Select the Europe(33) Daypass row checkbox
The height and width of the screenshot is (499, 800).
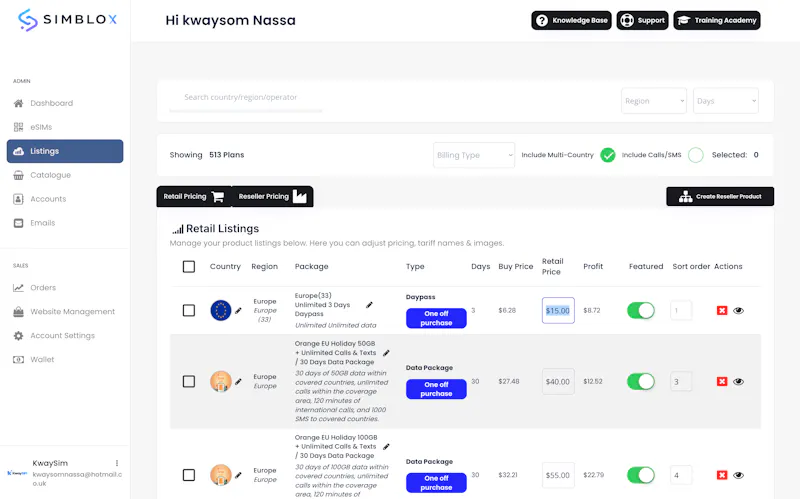click(189, 310)
